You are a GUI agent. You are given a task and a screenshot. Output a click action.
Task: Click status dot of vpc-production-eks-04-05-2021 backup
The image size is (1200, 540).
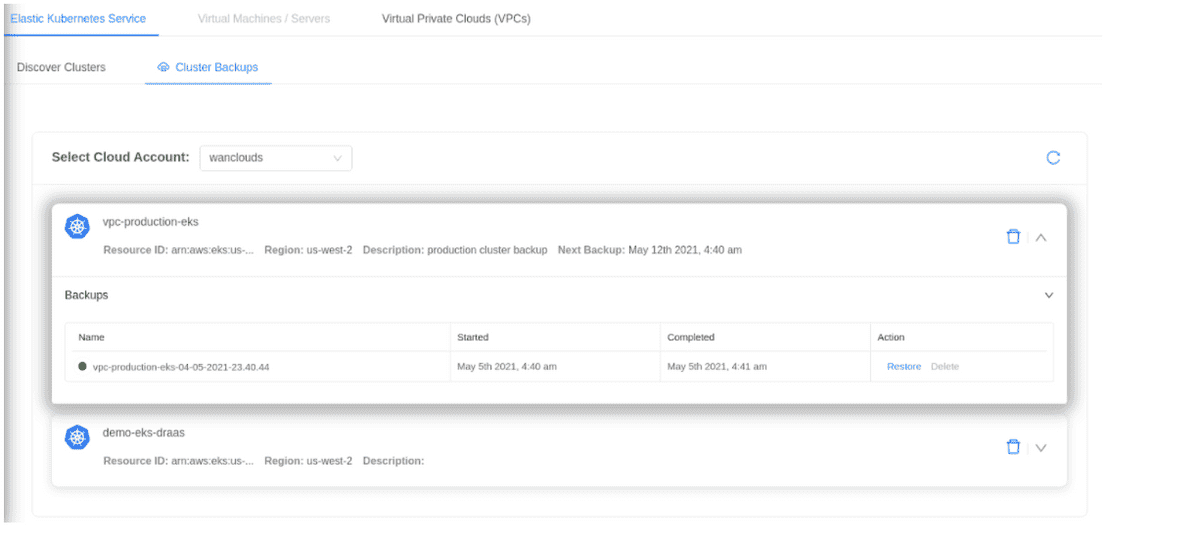tap(82, 366)
